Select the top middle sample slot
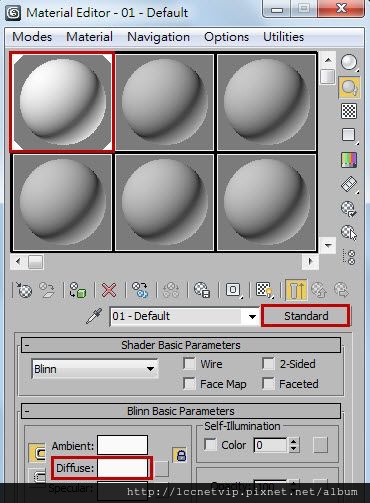This screenshot has width=370, height=503. (x=165, y=102)
